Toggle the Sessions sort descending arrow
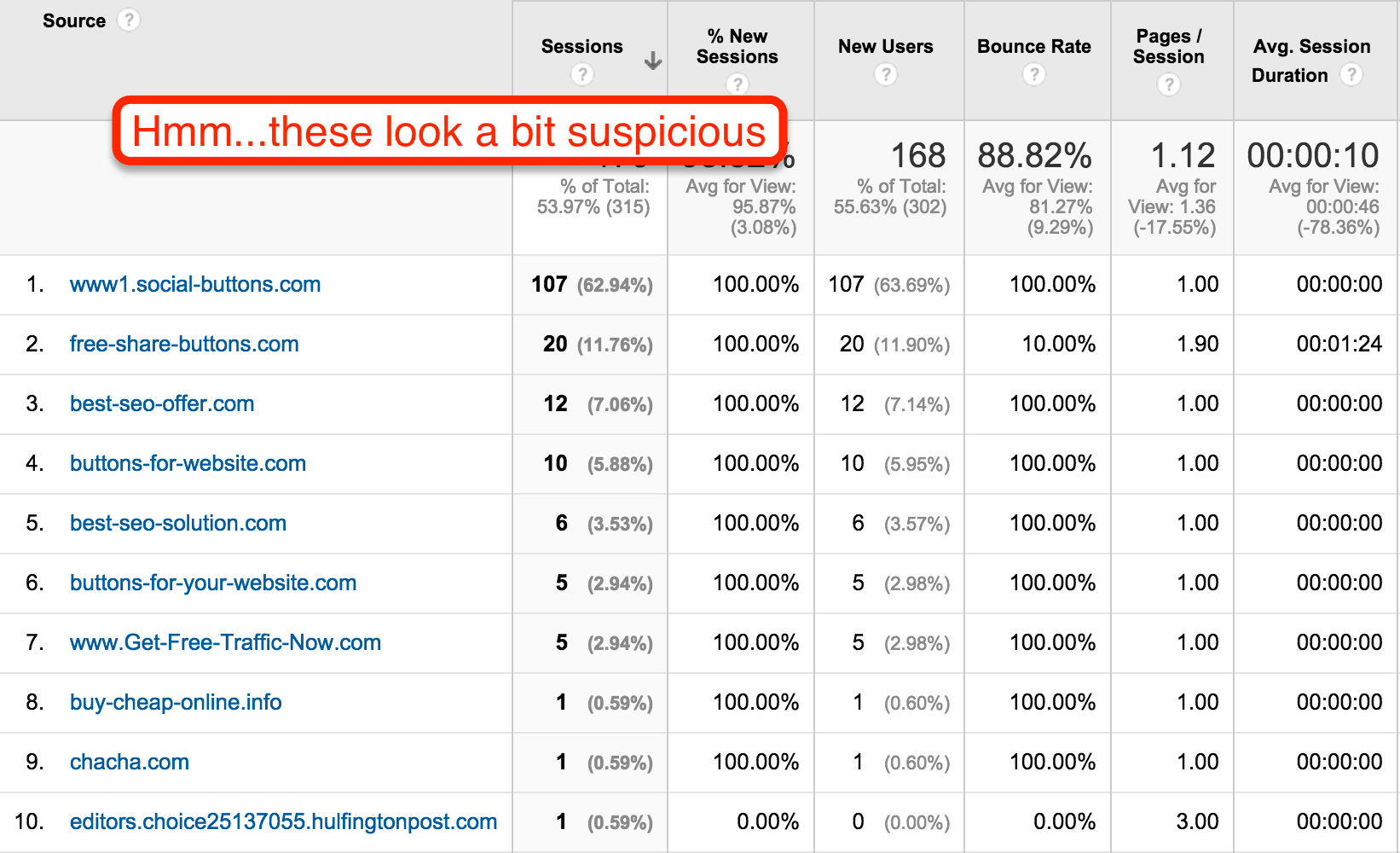Image resolution: width=1400 pixels, height=853 pixels. 653,61
